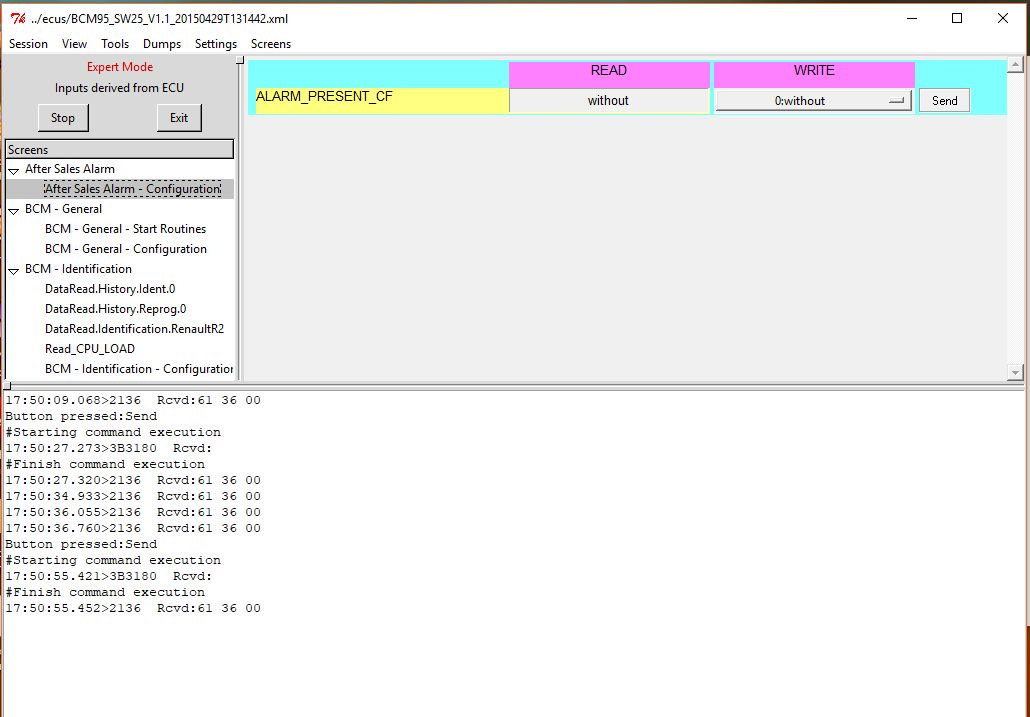
Task: Collapse the BCM - General tree node
Action: pyautogui.click(x=13, y=211)
